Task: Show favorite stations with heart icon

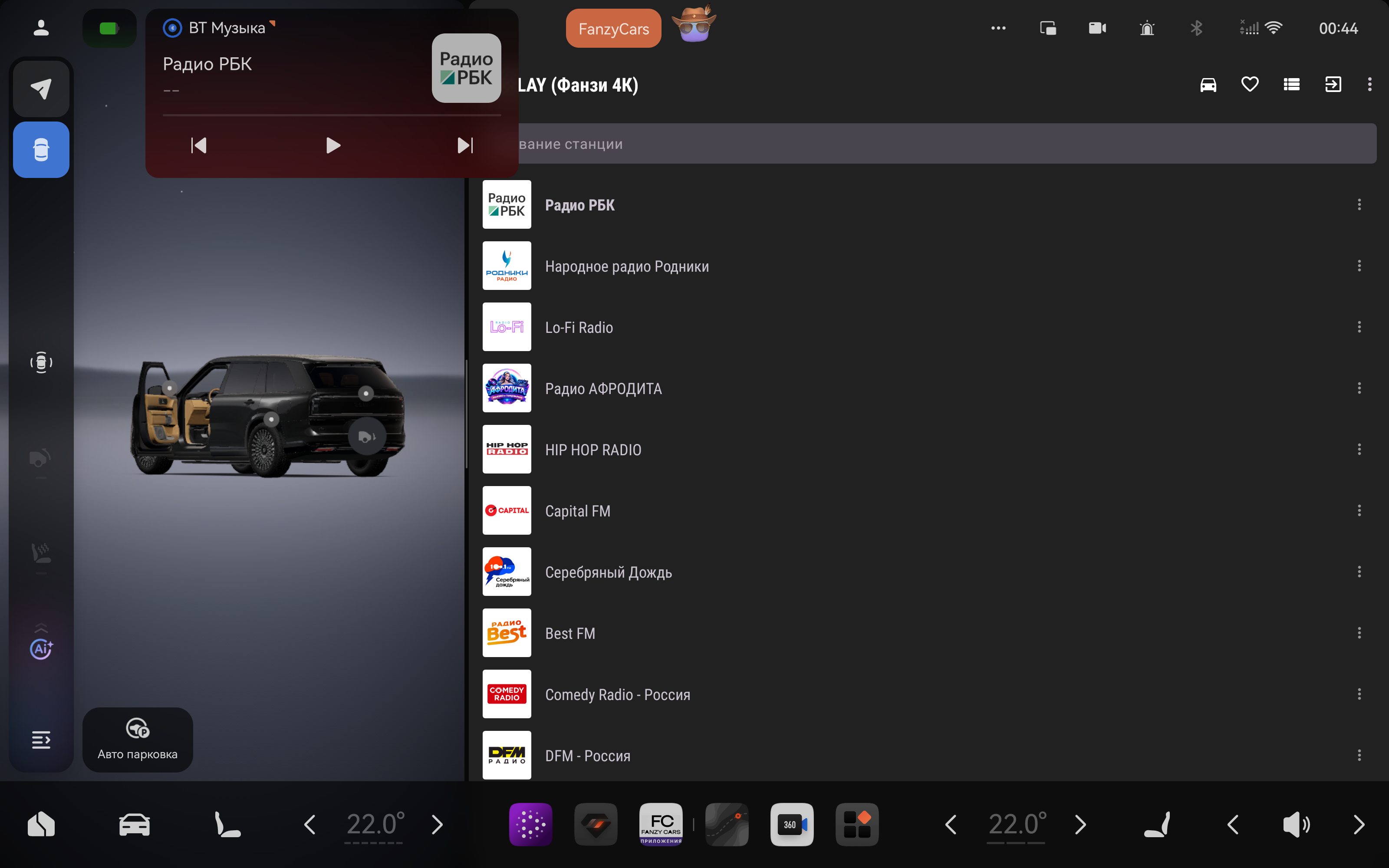Action: pyautogui.click(x=1250, y=84)
